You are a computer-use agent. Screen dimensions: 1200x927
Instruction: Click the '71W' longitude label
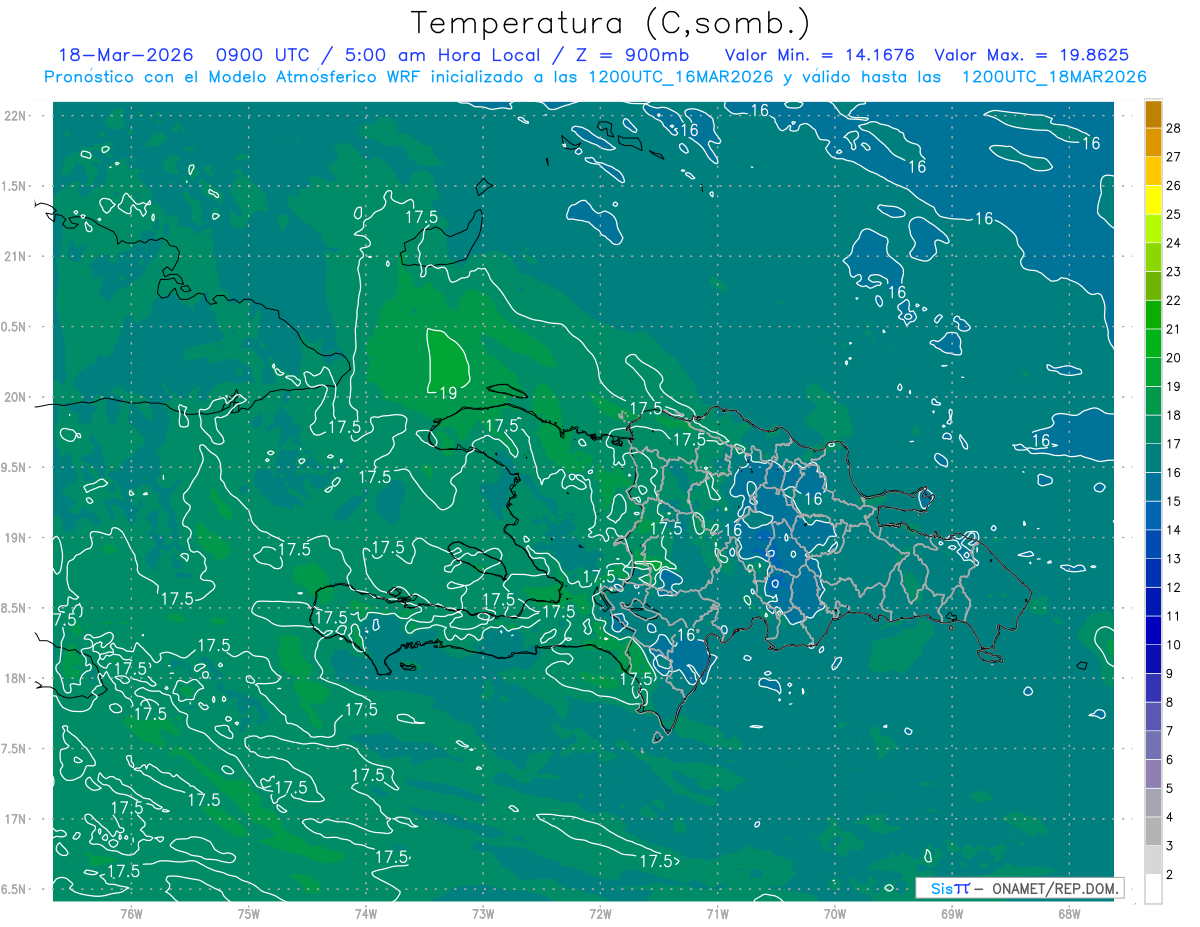point(717,913)
